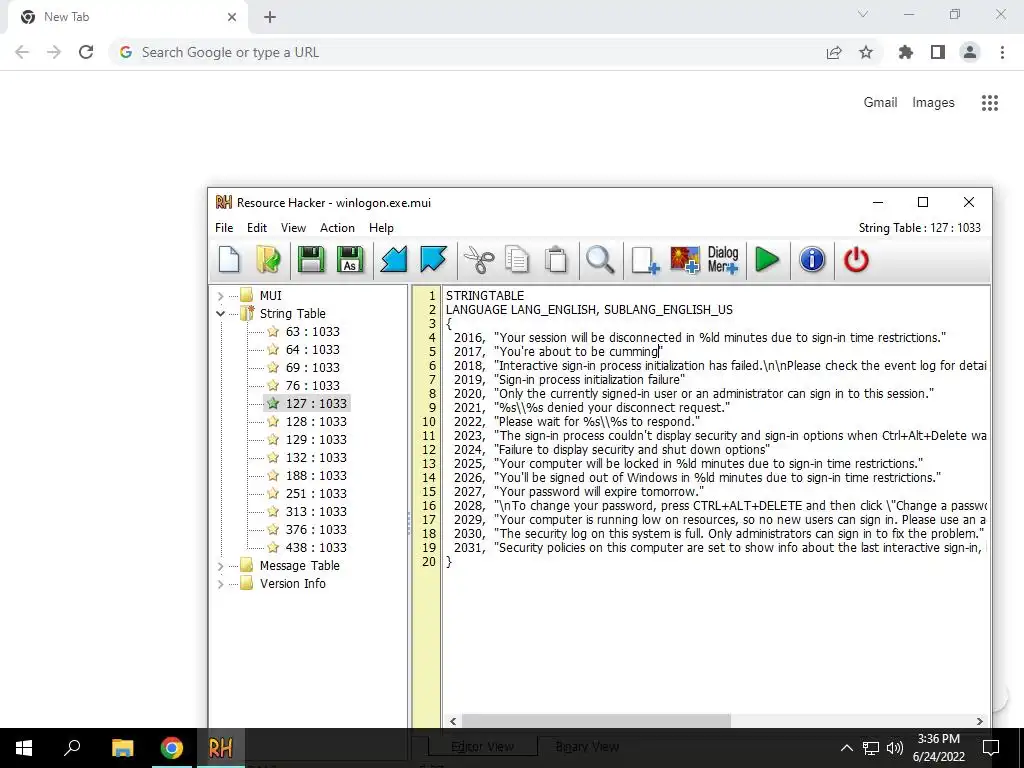Screen dimensions: 1024x768
Task: Open a file with the folder icon
Action: [x=268, y=260]
